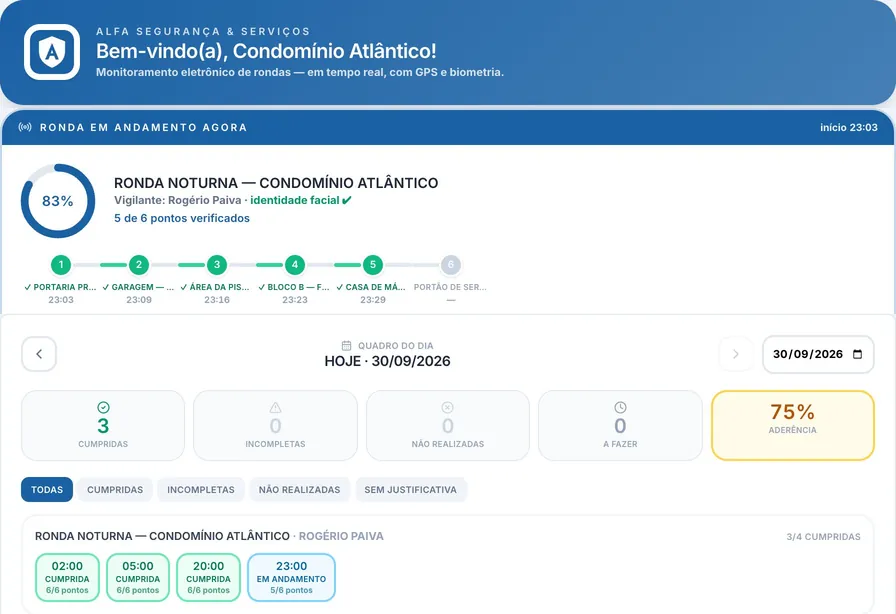Open the 0 Não Realizadas summary card

pyautogui.click(x=447, y=425)
